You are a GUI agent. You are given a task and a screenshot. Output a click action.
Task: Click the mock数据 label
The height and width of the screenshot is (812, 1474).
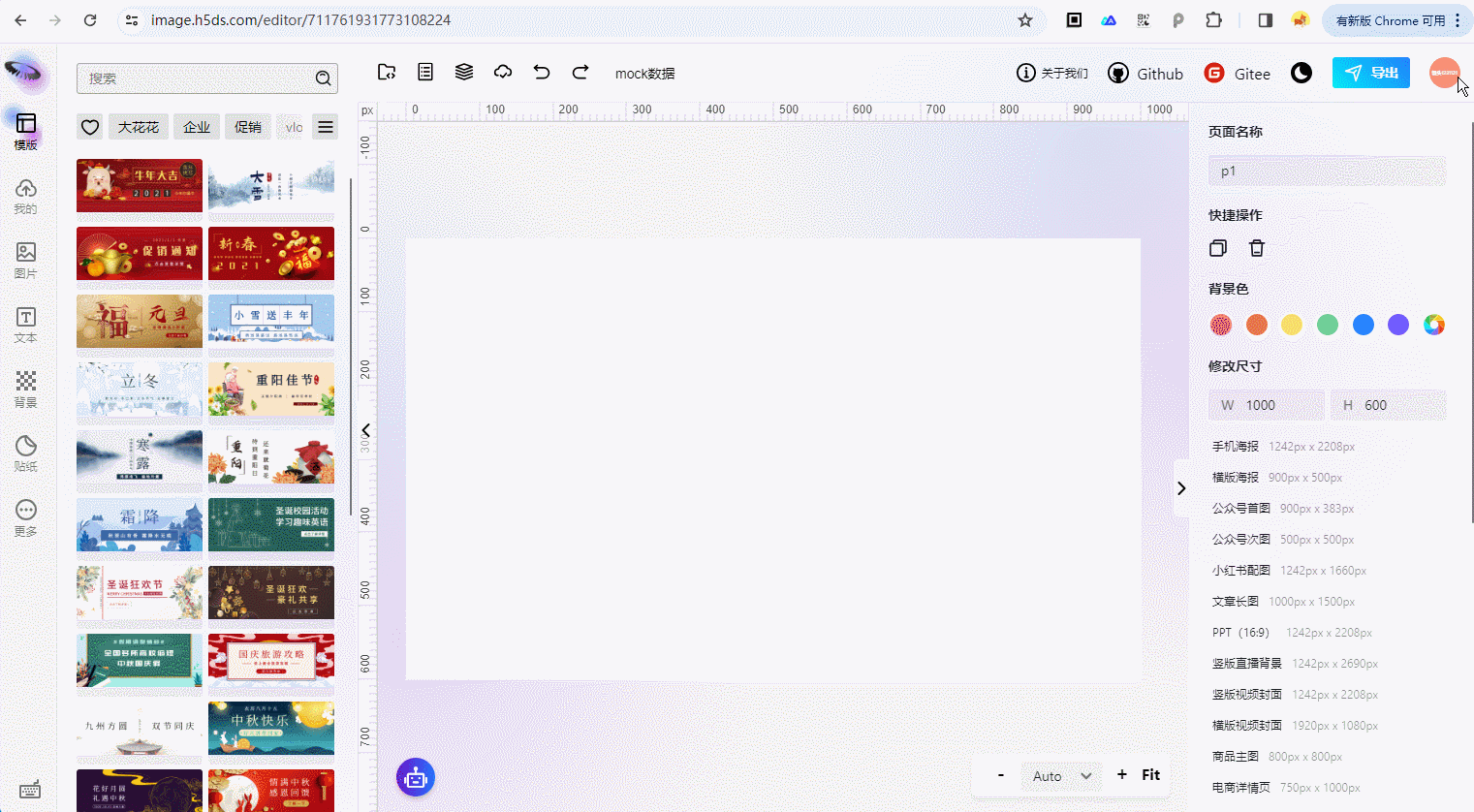point(644,74)
